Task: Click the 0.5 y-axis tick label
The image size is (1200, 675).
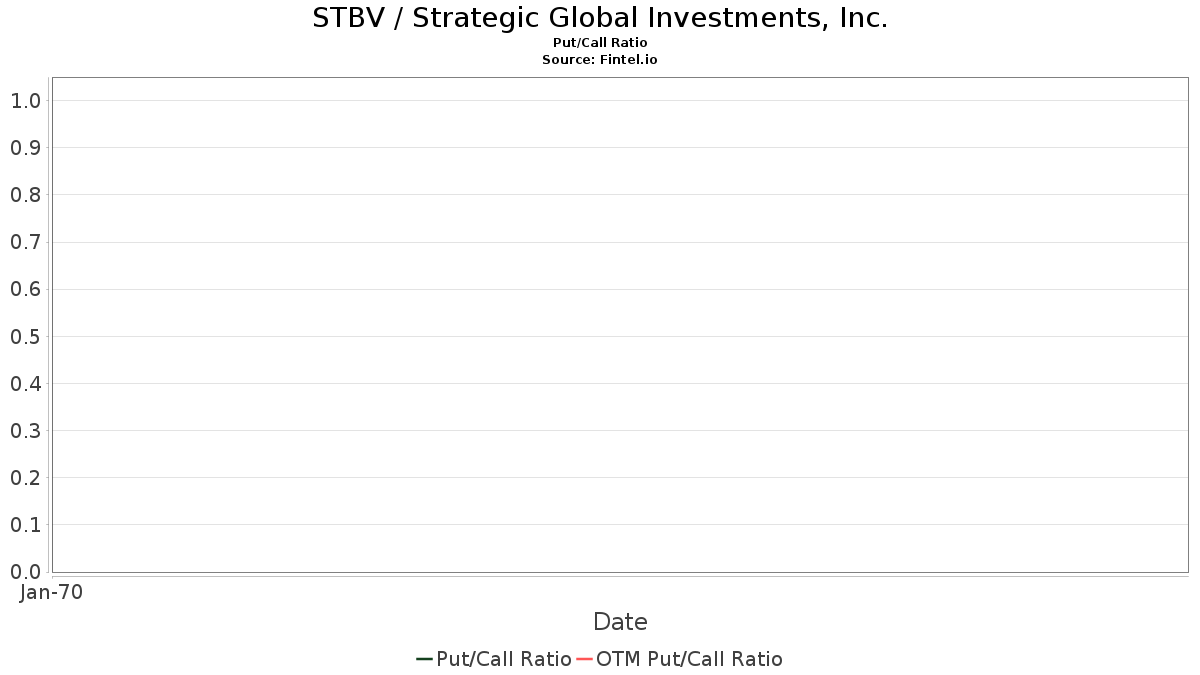Action: coord(25,337)
